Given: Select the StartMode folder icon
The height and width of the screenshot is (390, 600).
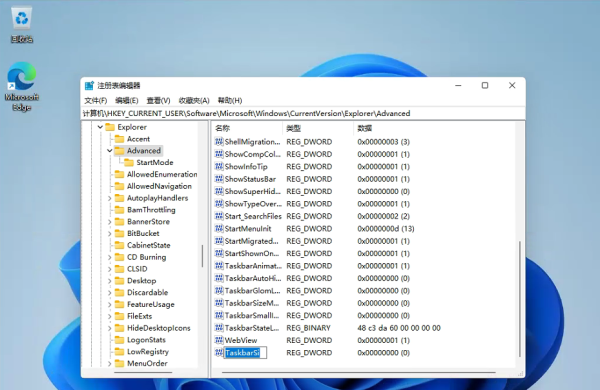Looking at the screenshot, I should click(x=129, y=163).
